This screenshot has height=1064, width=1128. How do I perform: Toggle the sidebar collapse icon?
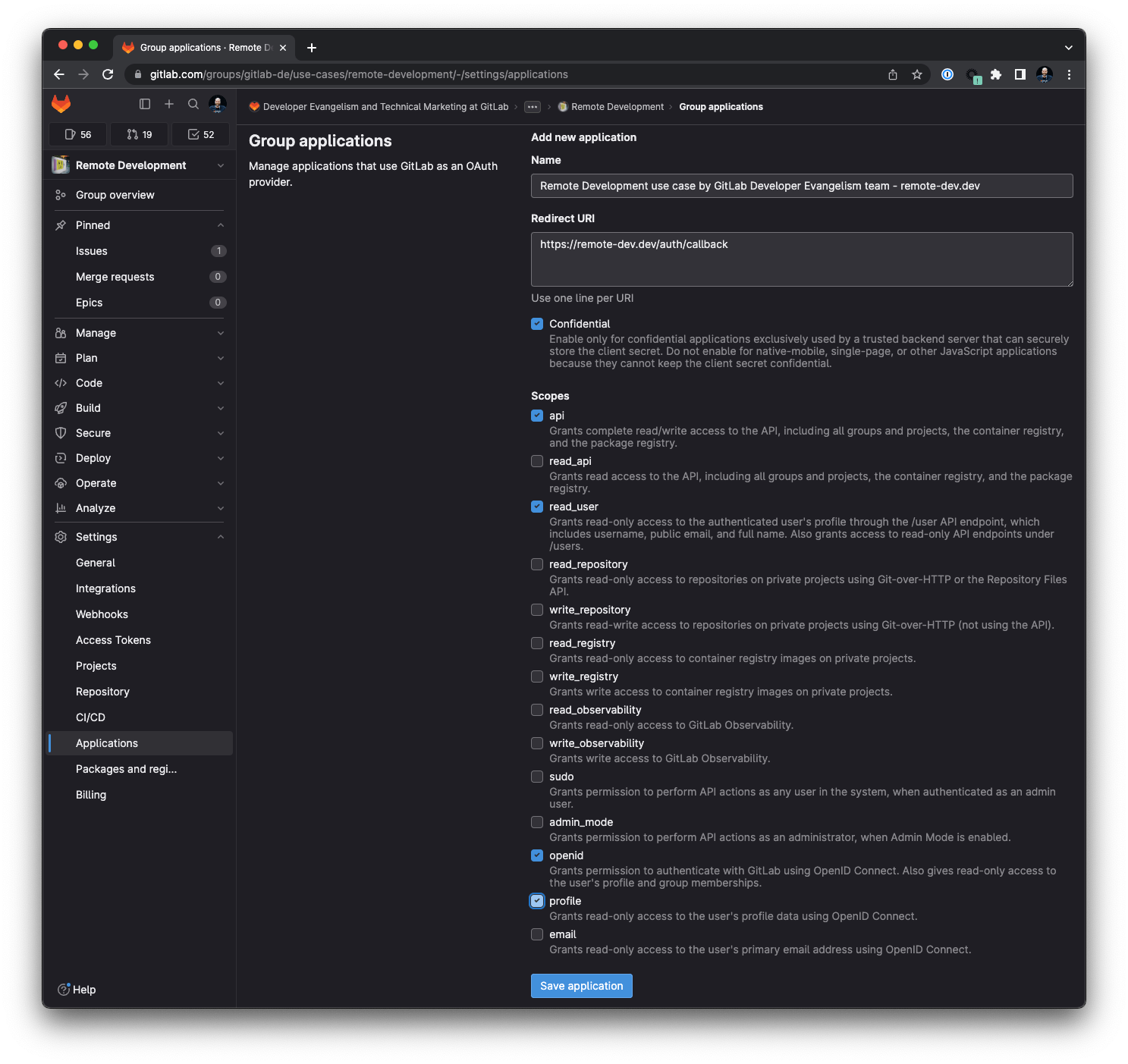pos(144,104)
